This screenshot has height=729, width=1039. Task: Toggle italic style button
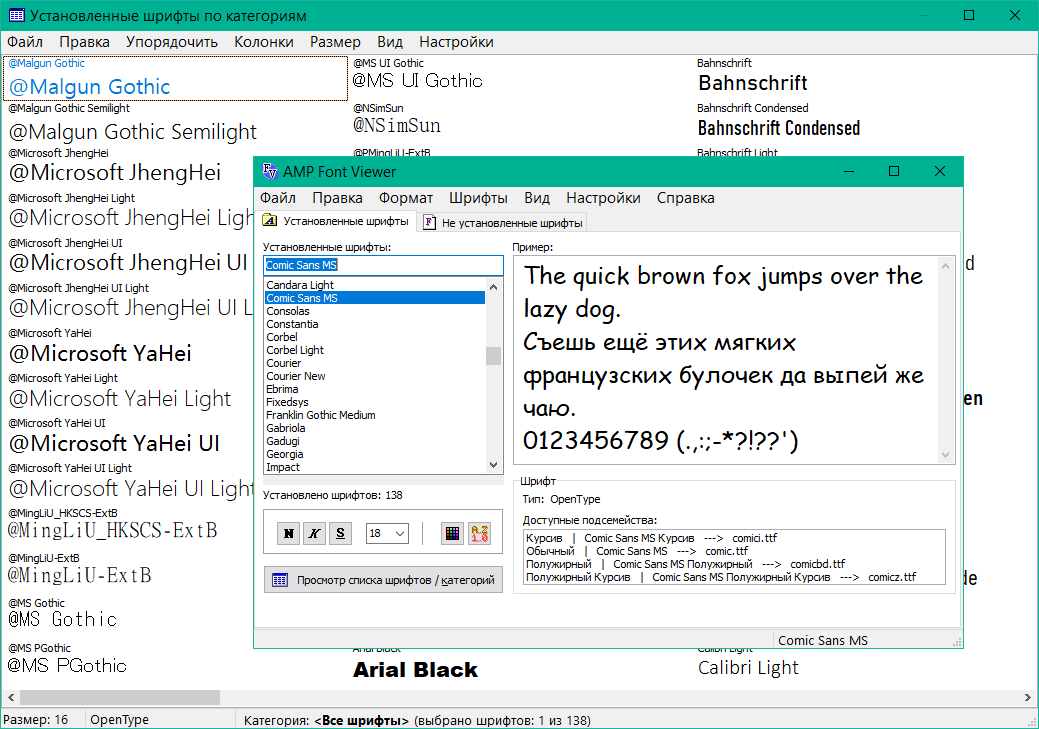point(315,533)
